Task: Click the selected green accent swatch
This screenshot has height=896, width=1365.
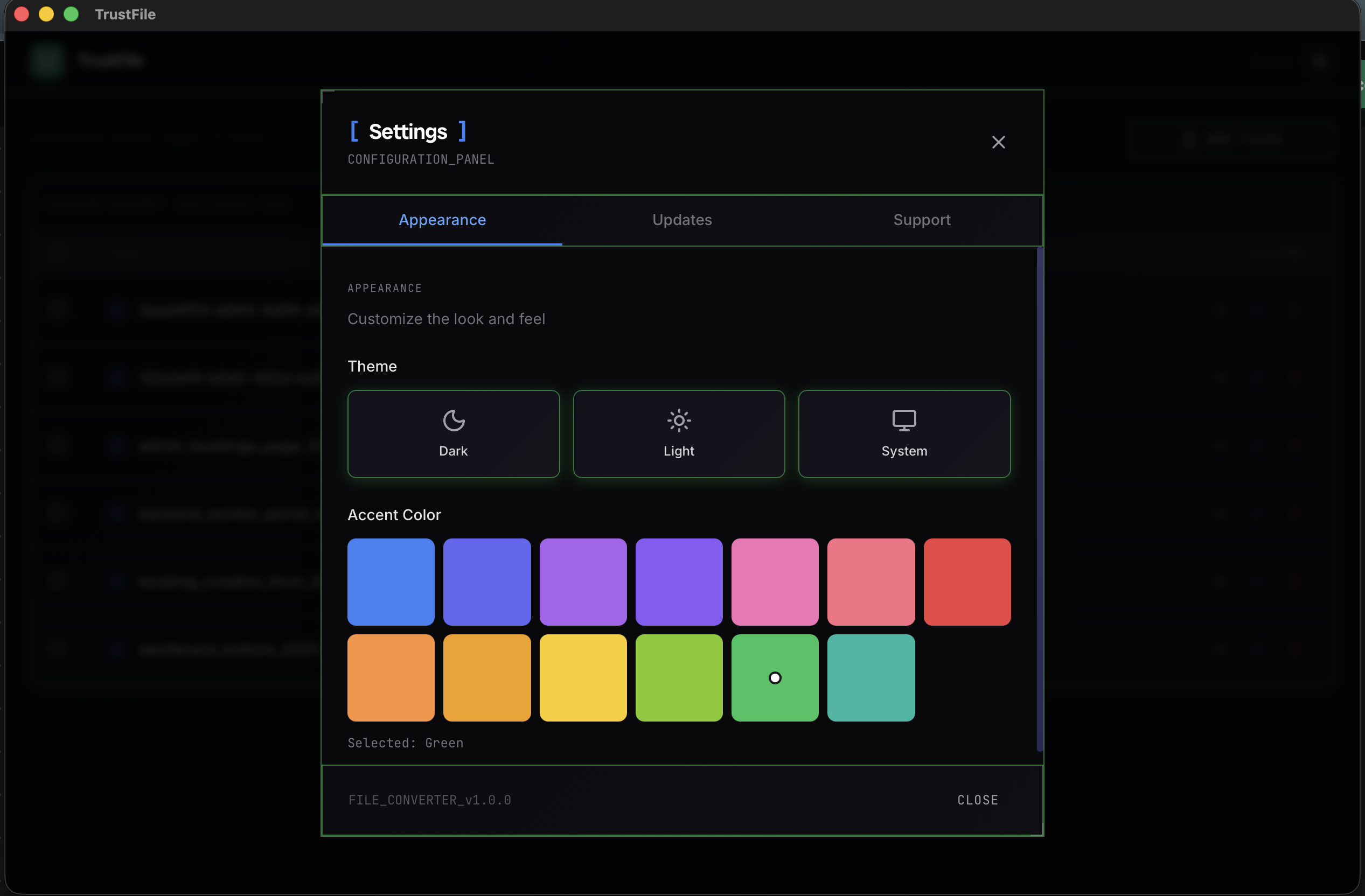Action: tap(774, 677)
